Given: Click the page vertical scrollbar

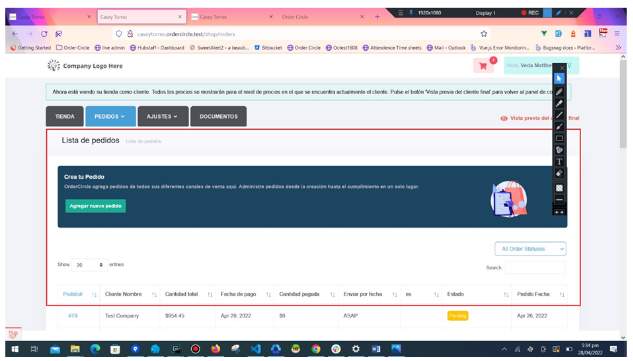Looking at the screenshot, I should pyautogui.click(x=623, y=105).
